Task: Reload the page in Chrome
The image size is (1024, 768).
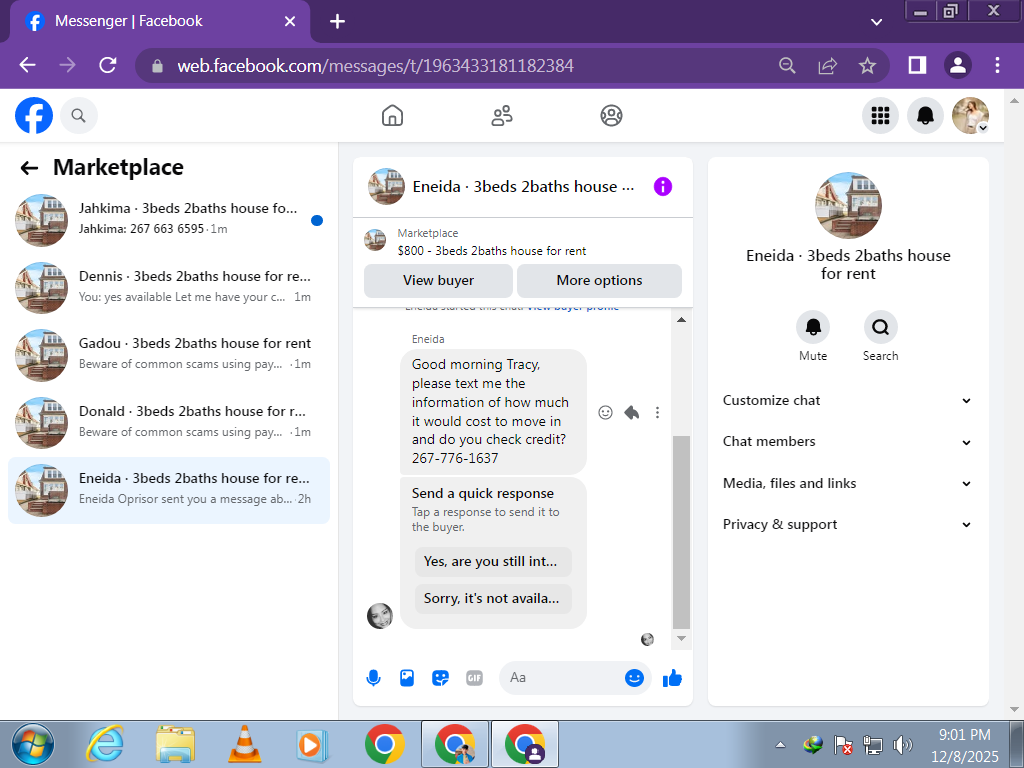Action: tap(108, 65)
